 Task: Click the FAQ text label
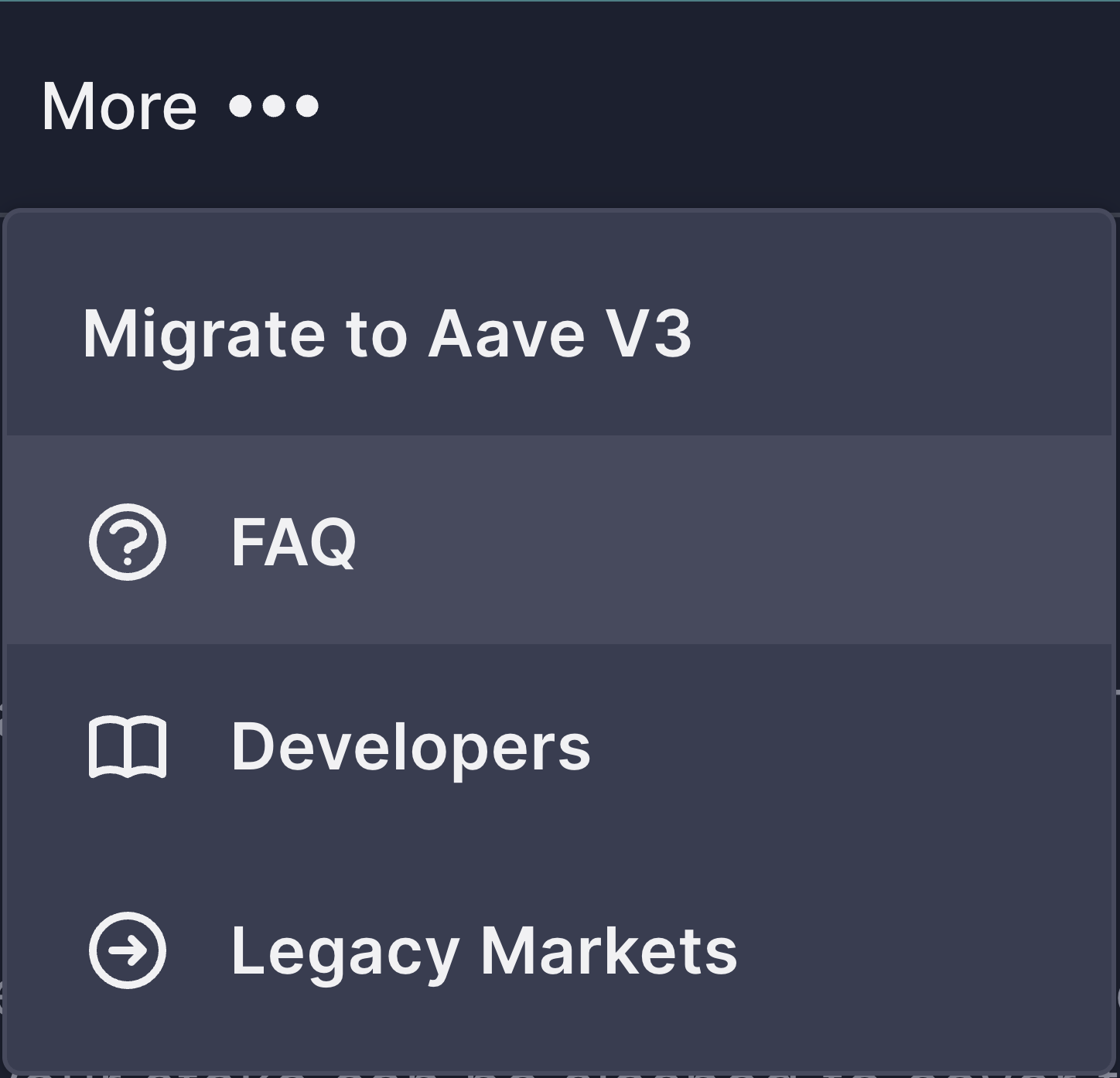click(x=294, y=542)
